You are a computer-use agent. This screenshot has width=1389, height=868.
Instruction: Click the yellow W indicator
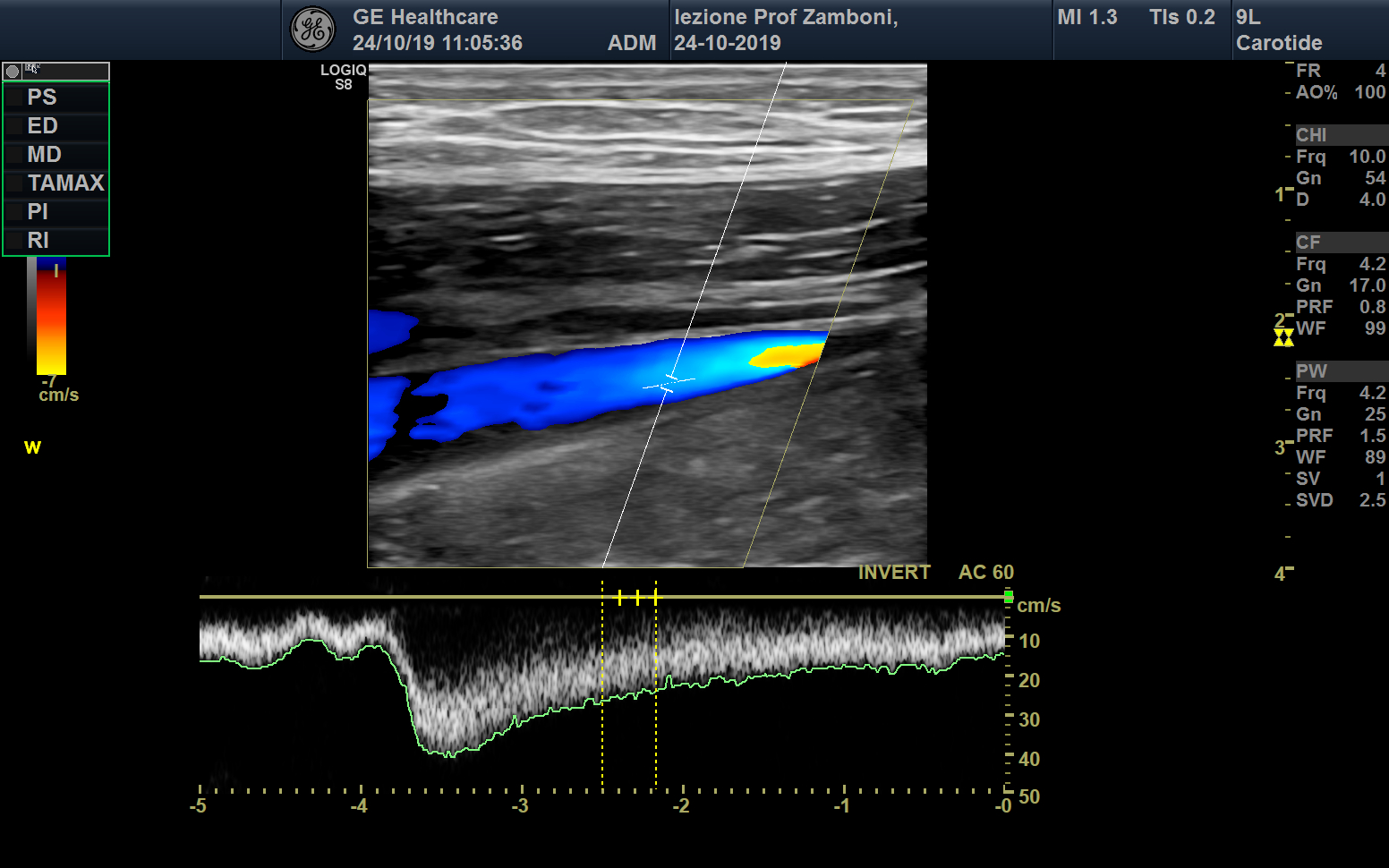(x=32, y=447)
